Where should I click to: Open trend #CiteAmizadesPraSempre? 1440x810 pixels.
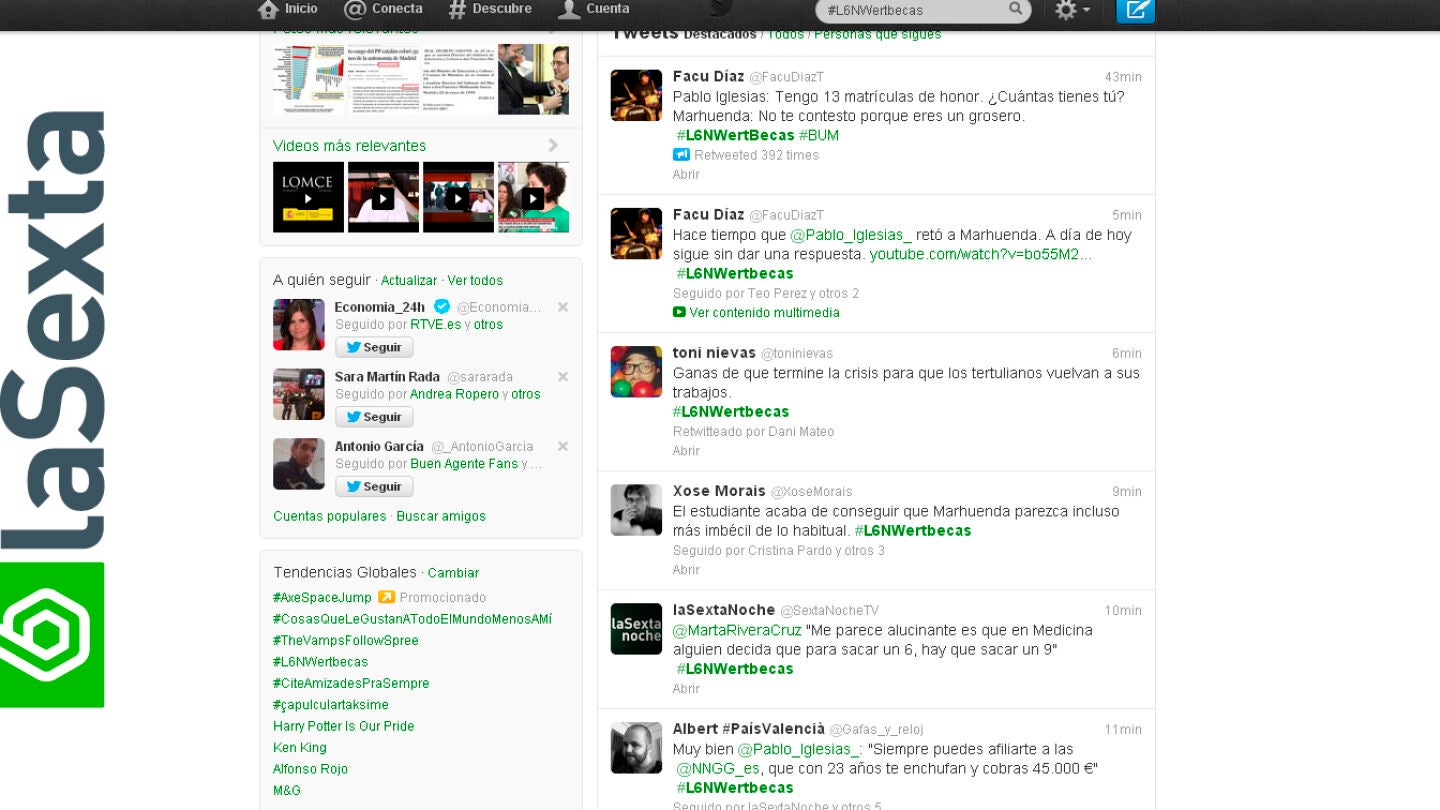[x=351, y=684]
